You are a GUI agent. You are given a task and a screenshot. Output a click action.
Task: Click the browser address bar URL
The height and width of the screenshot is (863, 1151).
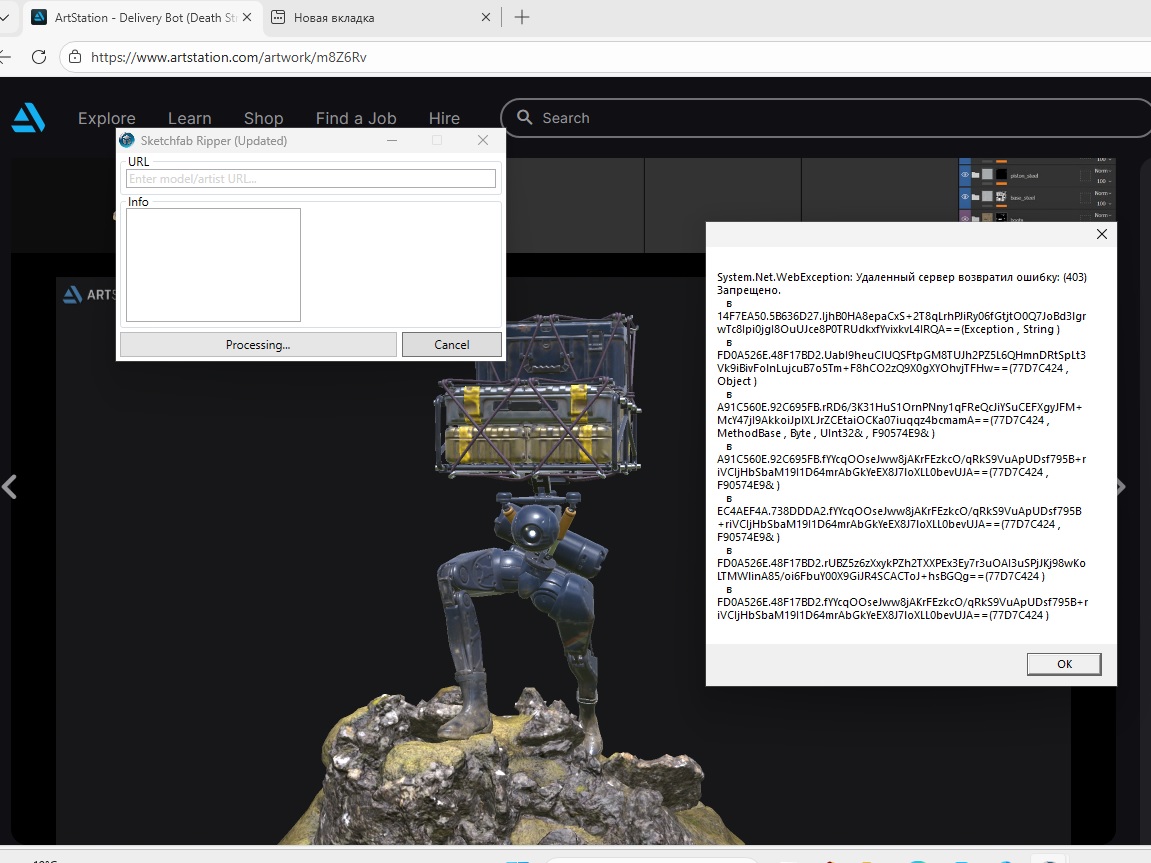coord(228,57)
